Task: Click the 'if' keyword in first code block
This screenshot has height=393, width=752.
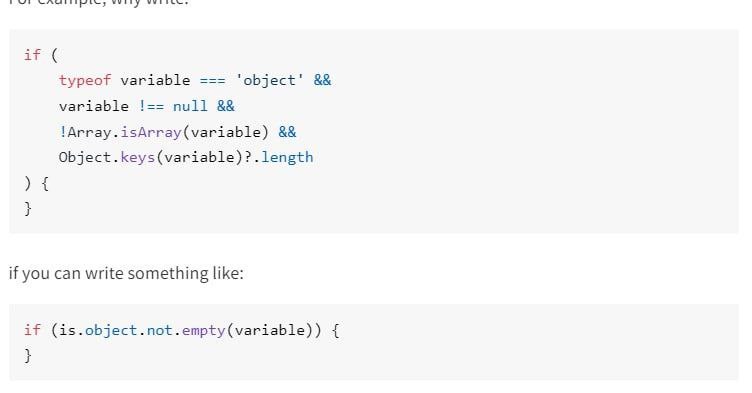Action: click(x=33, y=54)
